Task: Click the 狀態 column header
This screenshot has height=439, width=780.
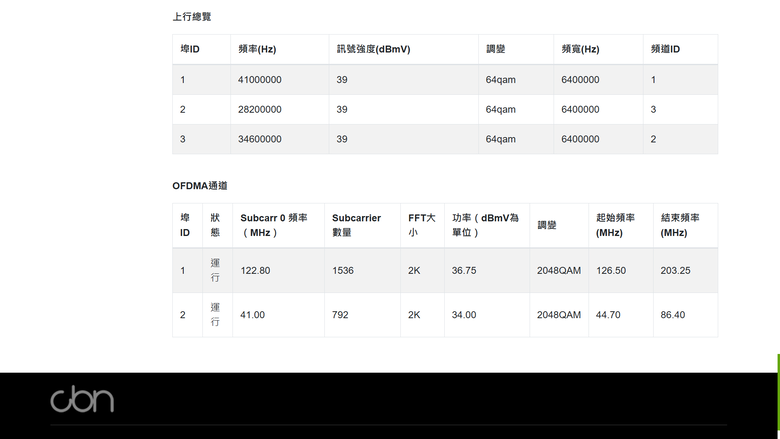Action: coord(215,225)
